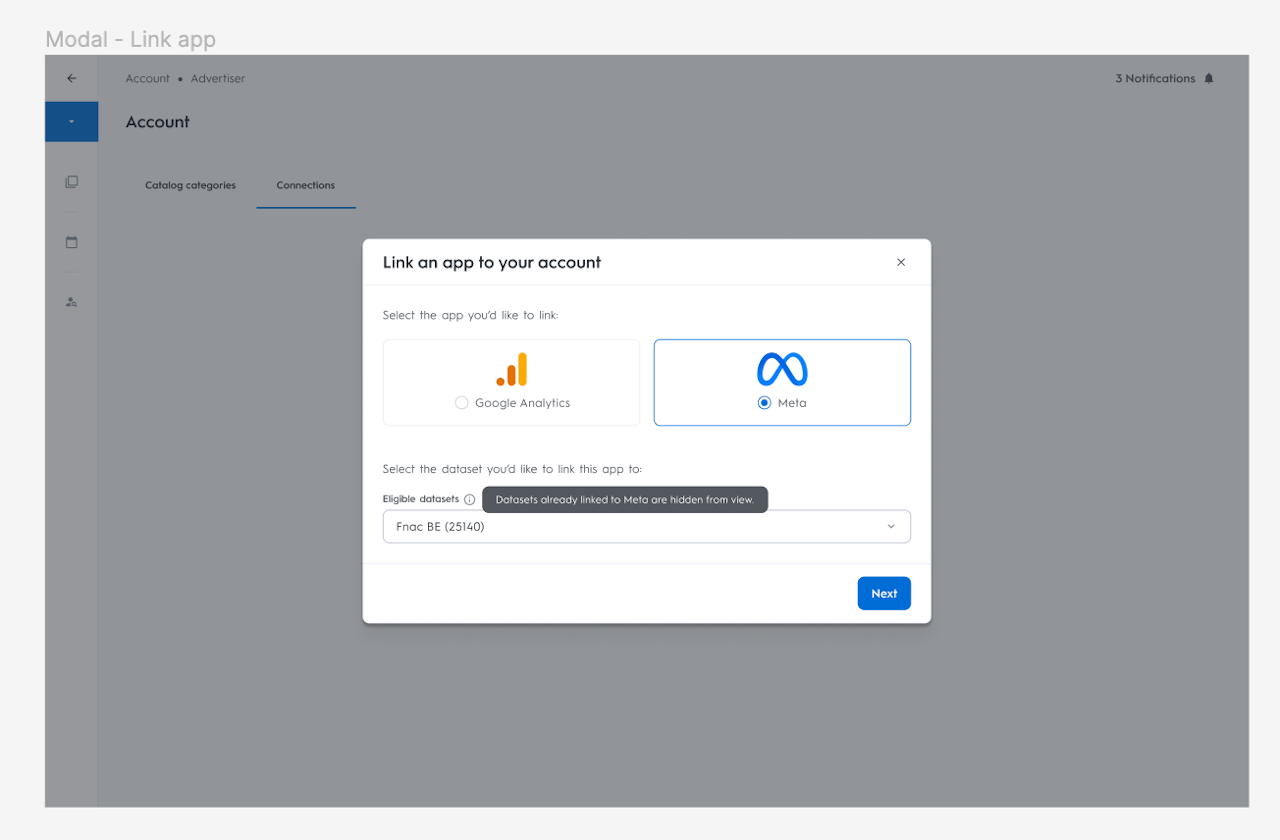Open the 3 Notifications link
Image resolution: width=1280 pixels, height=840 pixels.
pos(1155,78)
